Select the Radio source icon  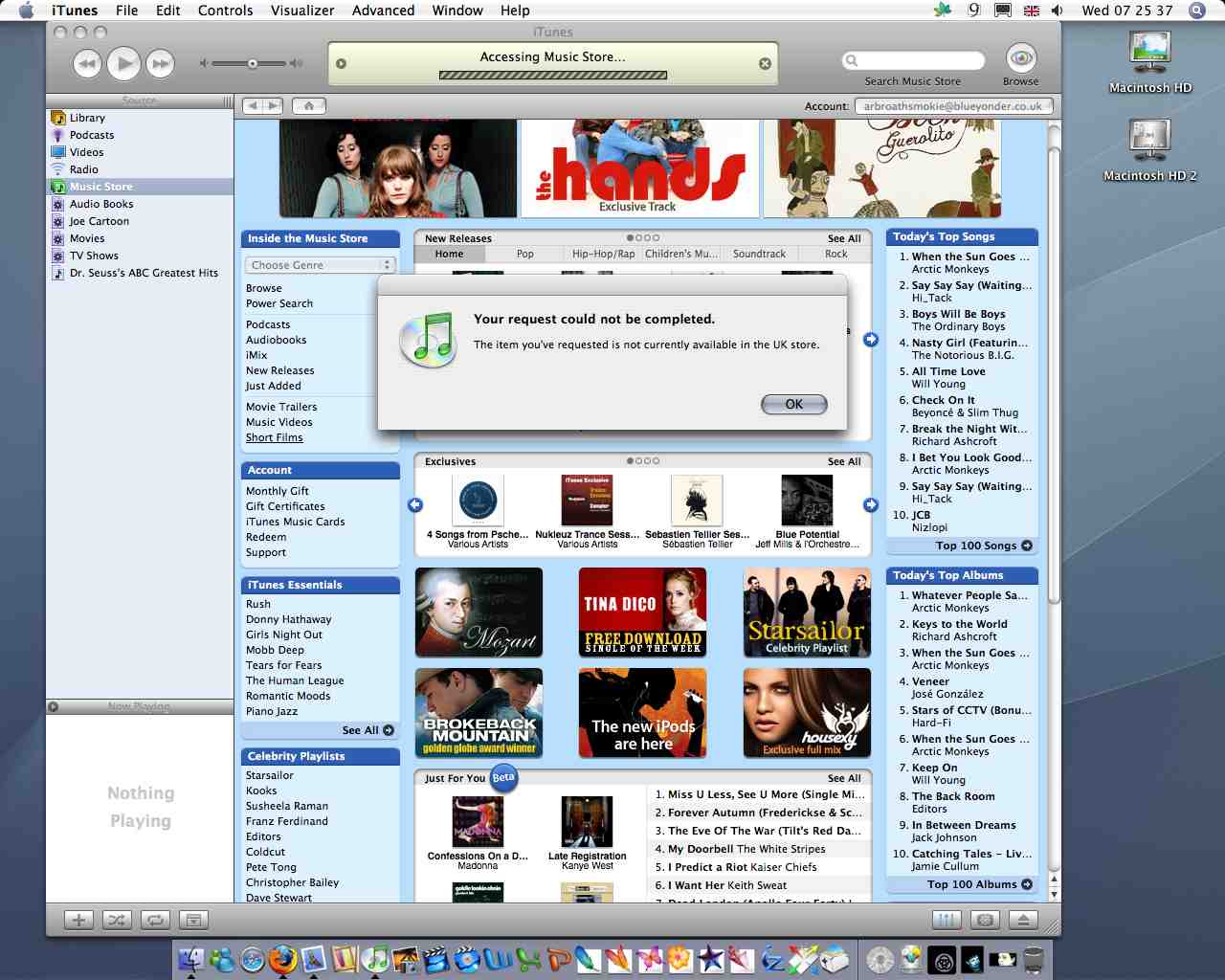pyautogui.click(x=58, y=169)
